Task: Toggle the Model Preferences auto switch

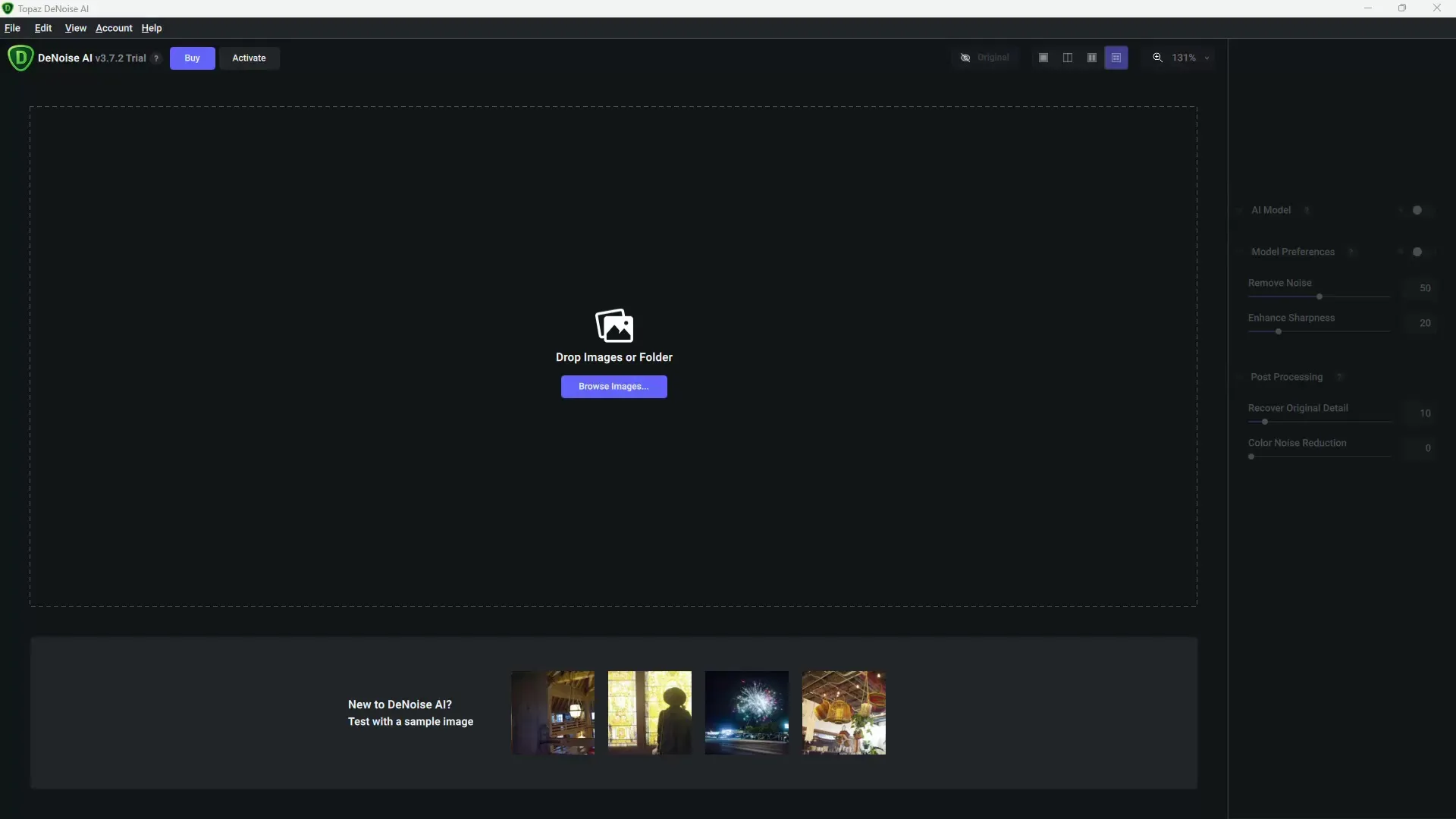Action: tap(1416, 252)
